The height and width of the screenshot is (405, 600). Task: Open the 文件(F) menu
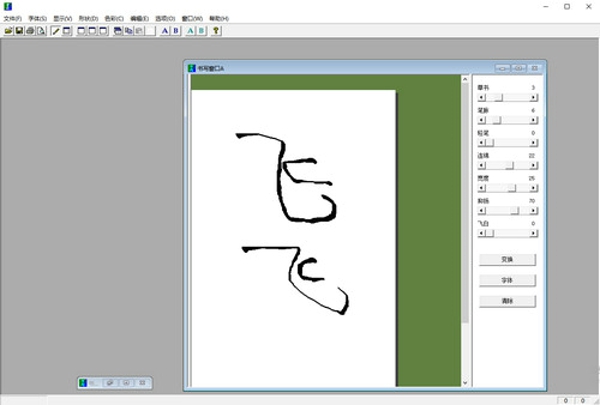(12, 18)
